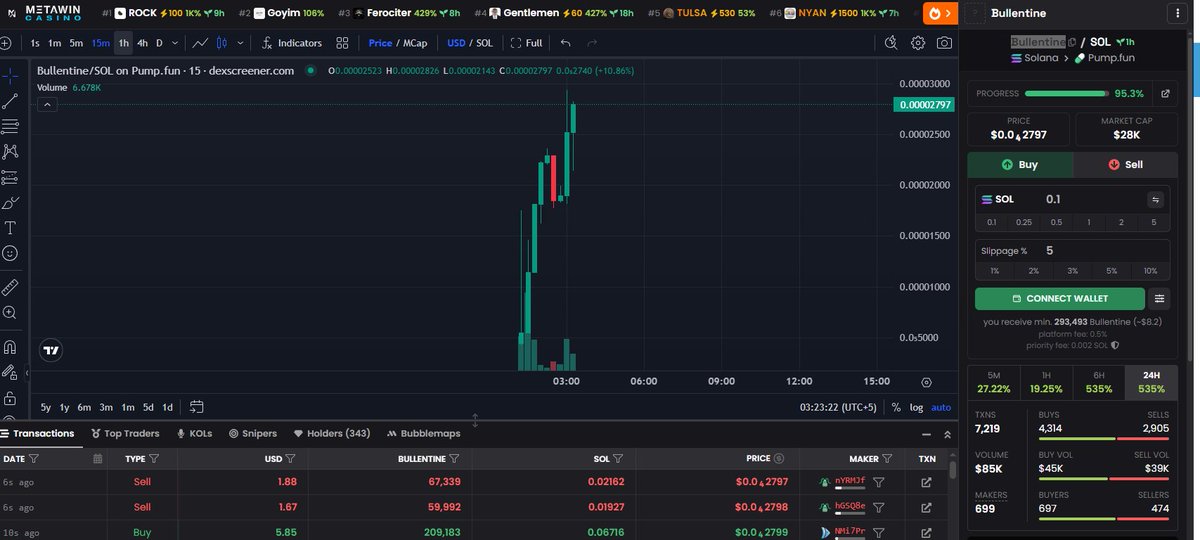Switch chart to line style
Viewport: 1200px width, 540px height.
click(200, 43)
